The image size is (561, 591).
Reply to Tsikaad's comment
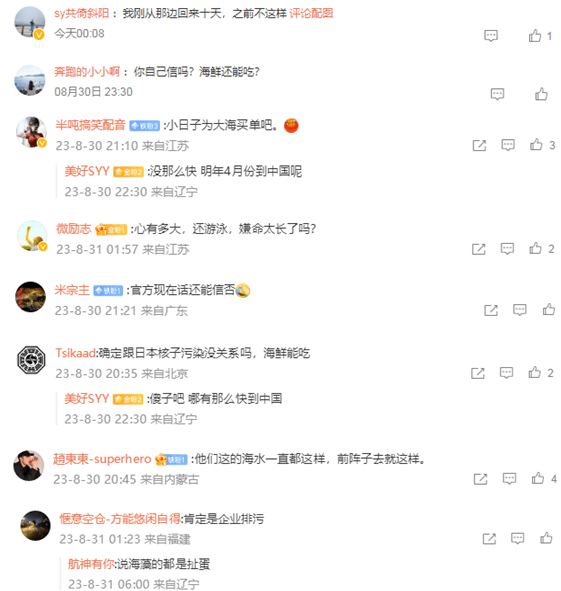[506, 373]
